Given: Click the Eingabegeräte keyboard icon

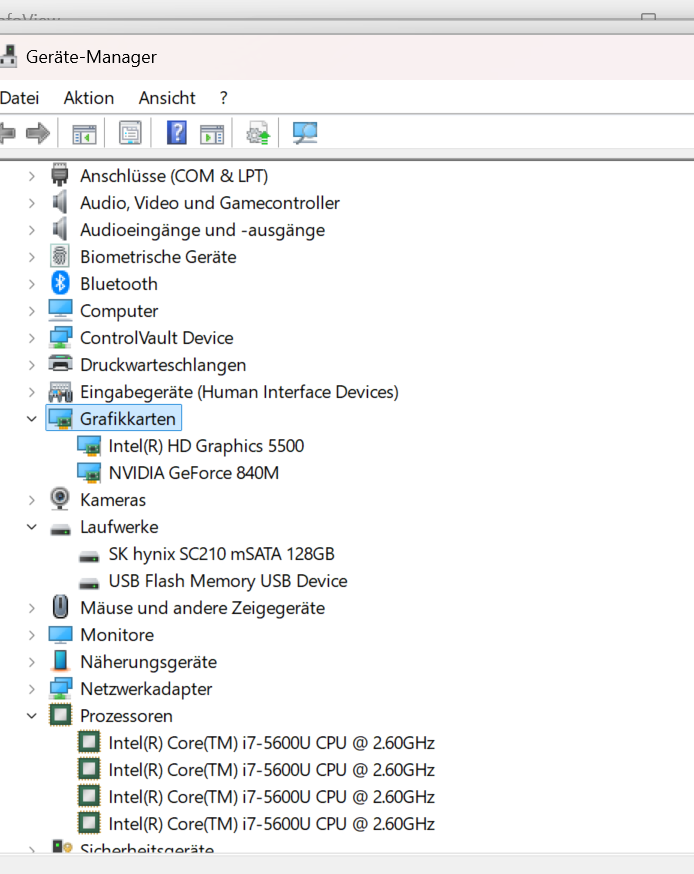Looking at the screenshot, I should tap(60, 392).
